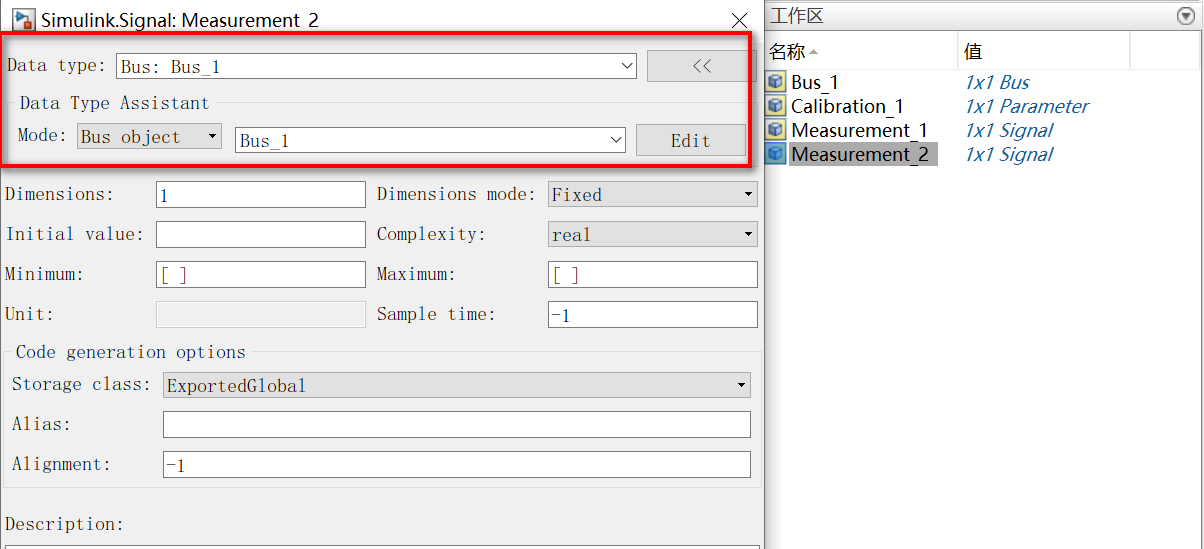Click the Description label
The image size is (1204, 549).
click(65, 524)
